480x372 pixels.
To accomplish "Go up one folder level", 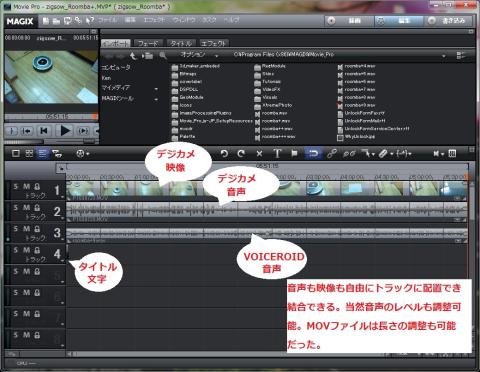I will pos(133,56).
